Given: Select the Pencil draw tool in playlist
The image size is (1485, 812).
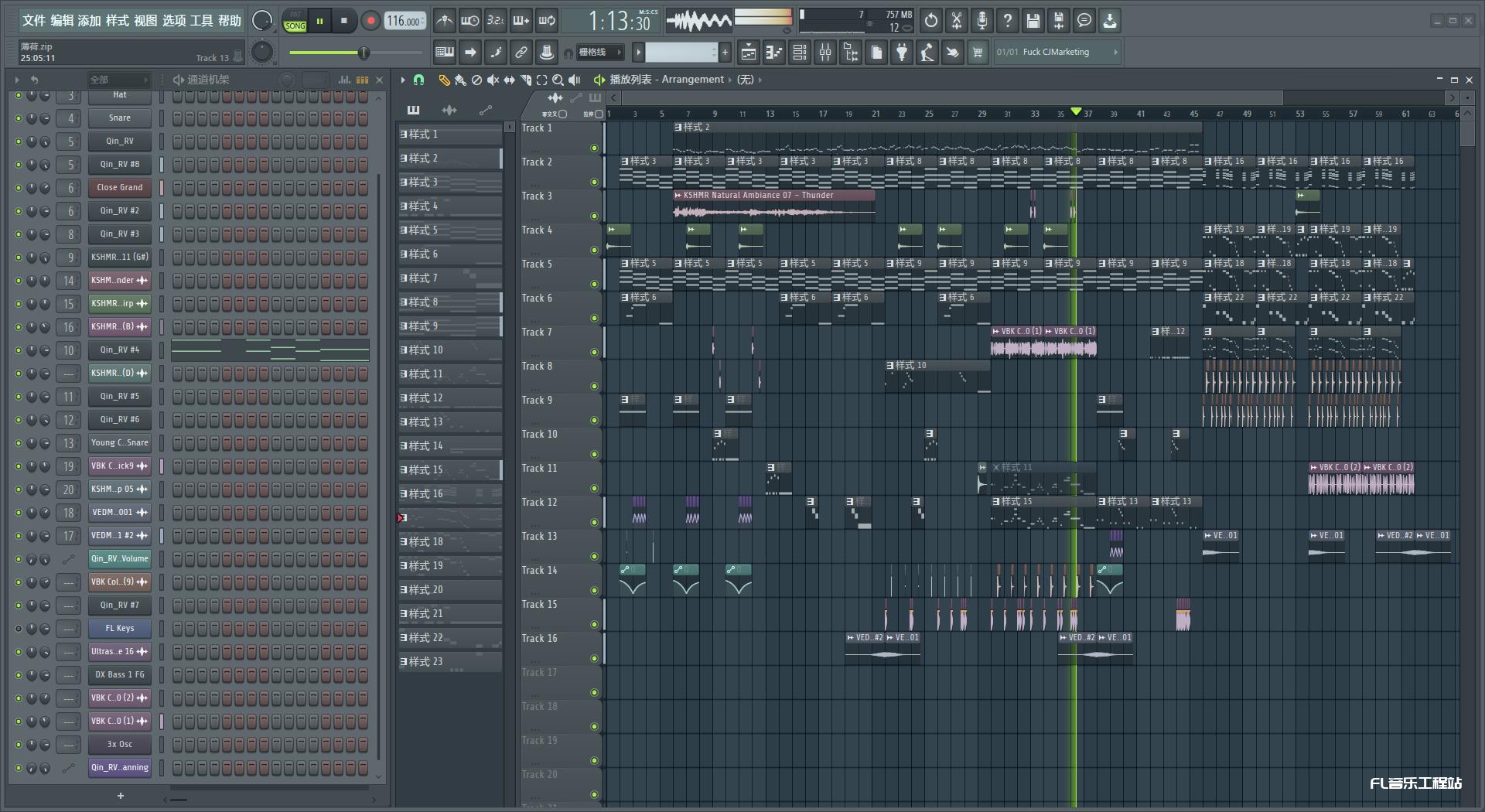Looking at the screenshot, I should tap(444, 80).
